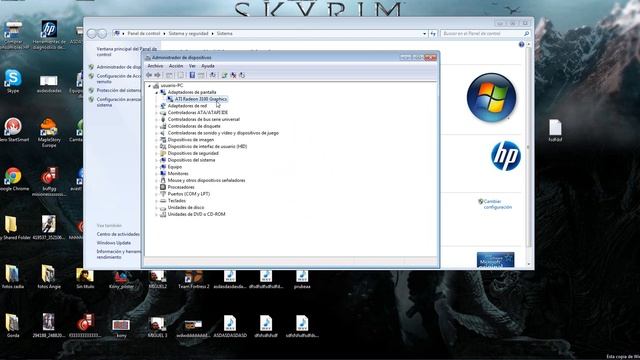This screenshot has width=640, height=360.
Task: Click 'Ventana principal del Panel de control' link
Action: [127, 51]
